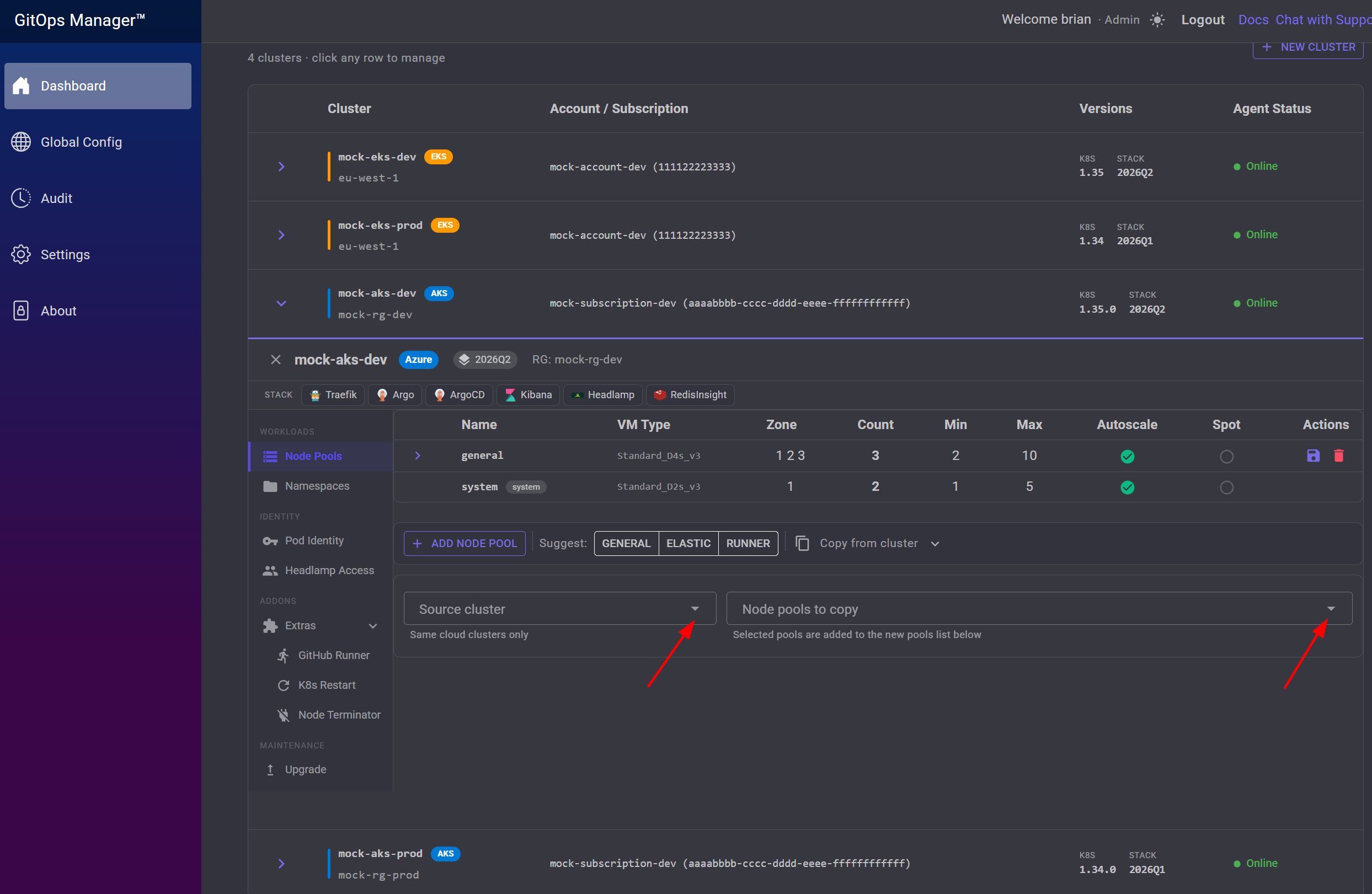Collapse the Extras addons group

(373, 626)
